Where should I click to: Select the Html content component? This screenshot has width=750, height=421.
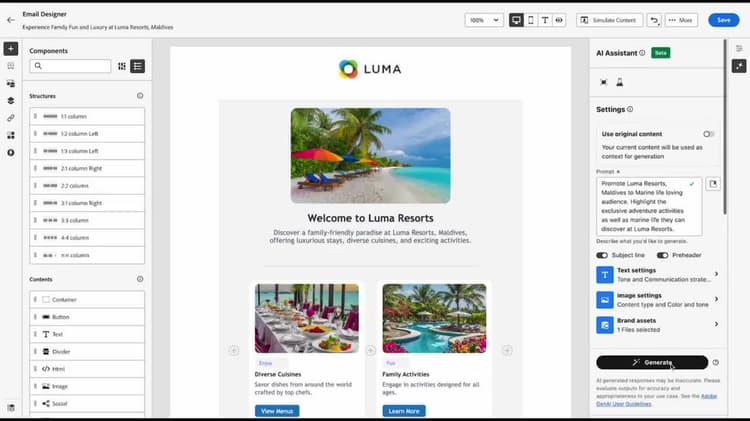[87, 369]
